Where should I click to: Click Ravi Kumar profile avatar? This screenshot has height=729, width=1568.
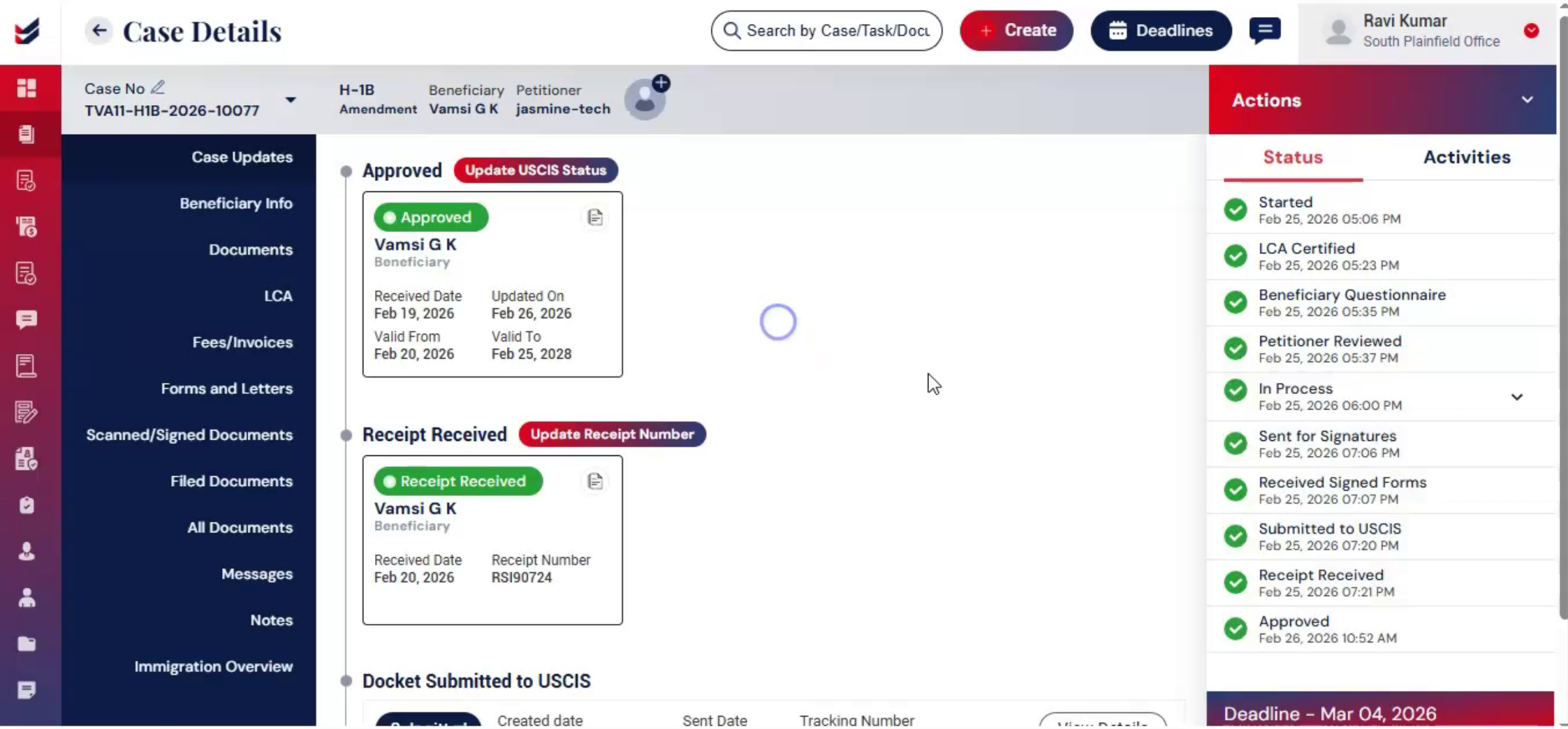1339,31
